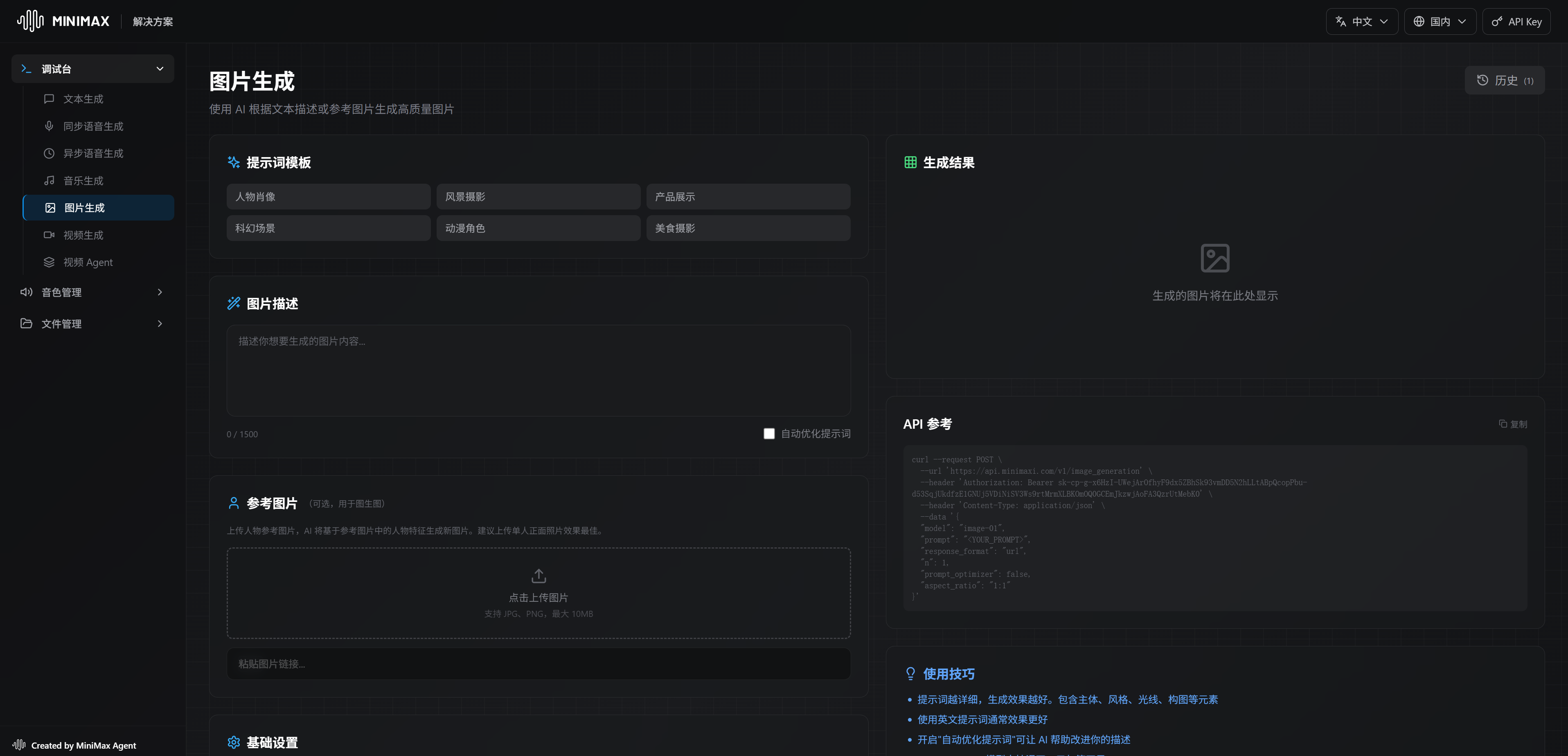Click the folder icon beside 文件管理

(x=26, y=323)
